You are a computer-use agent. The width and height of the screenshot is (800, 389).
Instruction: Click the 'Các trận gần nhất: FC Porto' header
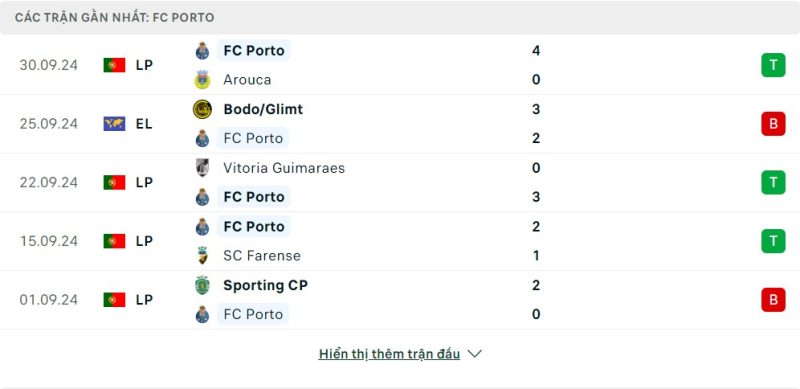pos(114,17)
